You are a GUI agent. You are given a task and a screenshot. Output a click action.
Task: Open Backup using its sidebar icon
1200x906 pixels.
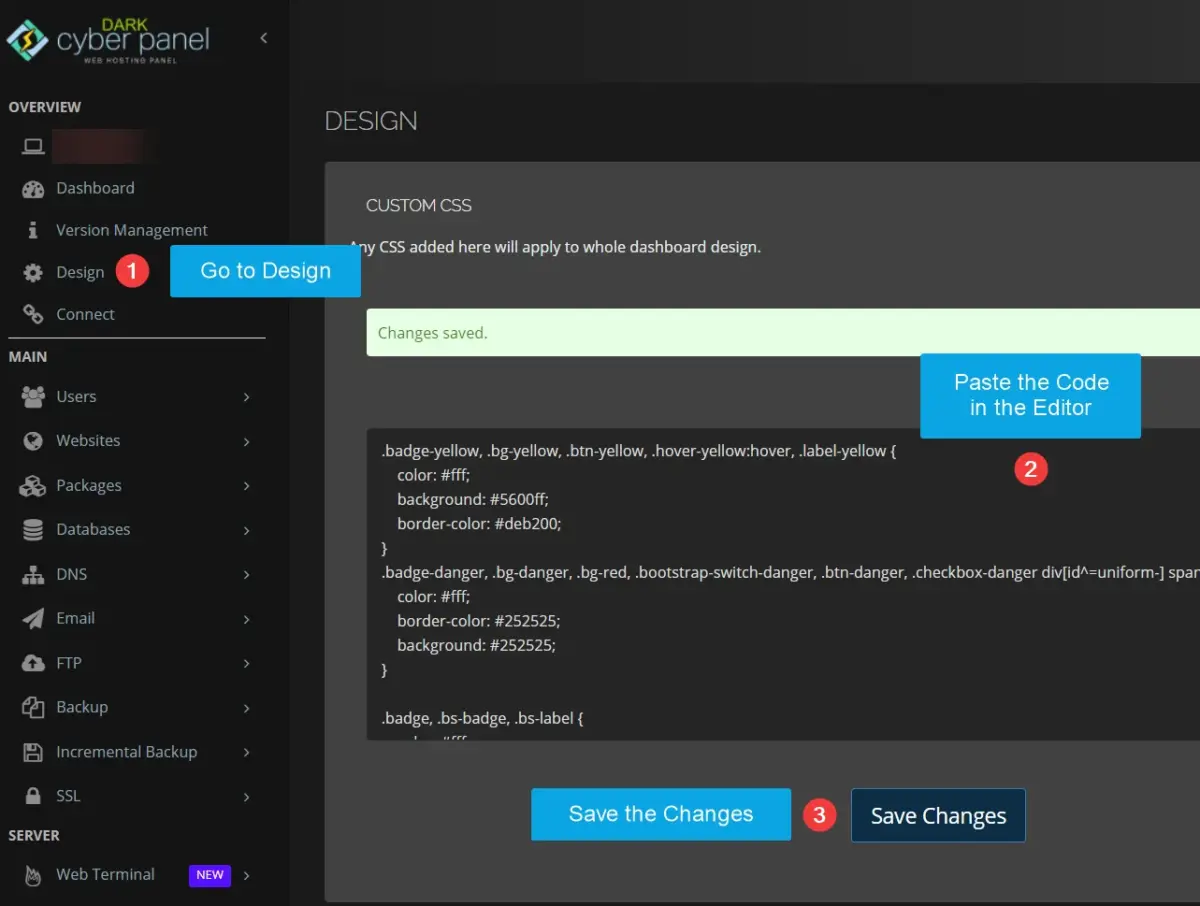pyautogui.click(x=33, y=707)
